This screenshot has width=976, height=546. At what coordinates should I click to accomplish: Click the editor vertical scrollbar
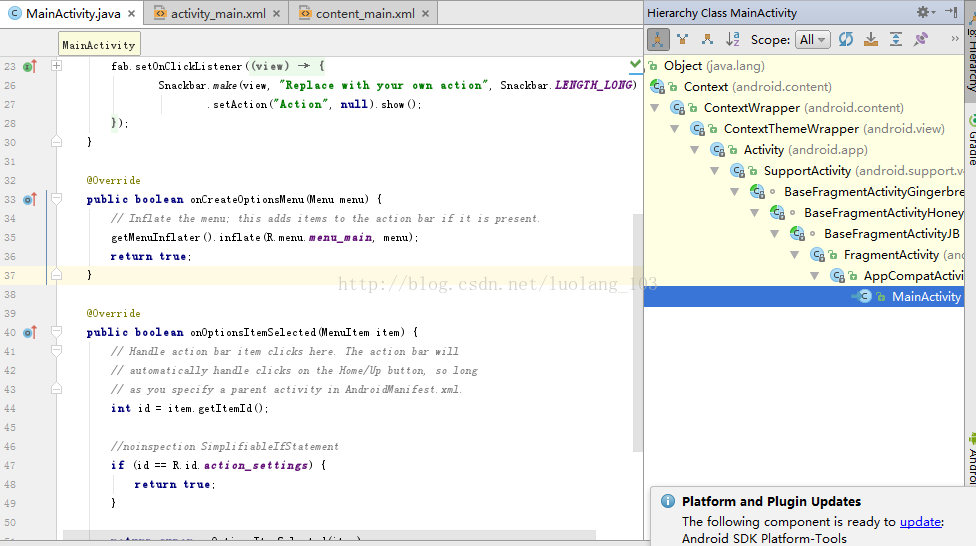[x=637, y=332]
